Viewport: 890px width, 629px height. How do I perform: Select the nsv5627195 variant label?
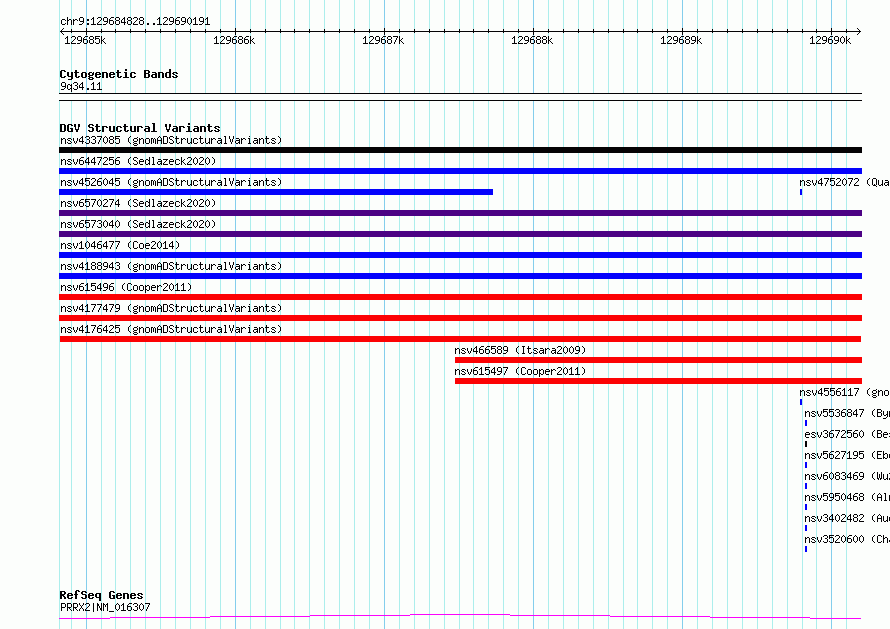(x=847, y=455)
